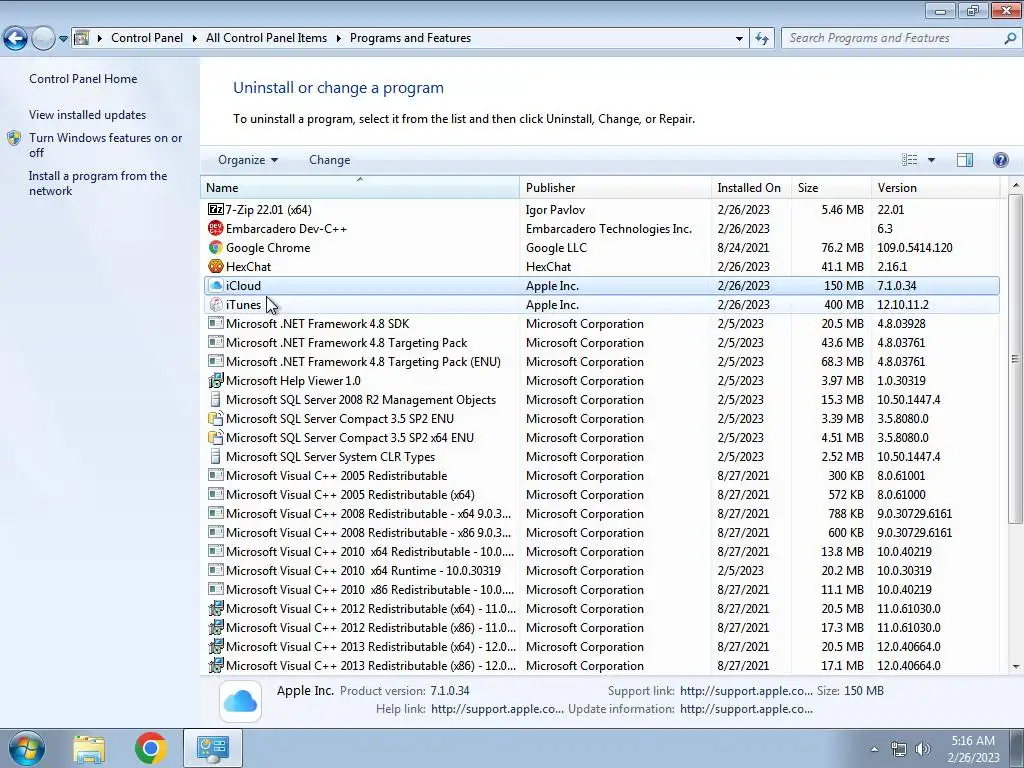Sort by Installed On column header
The image size is (1024, 768).
tap(751, 188)
